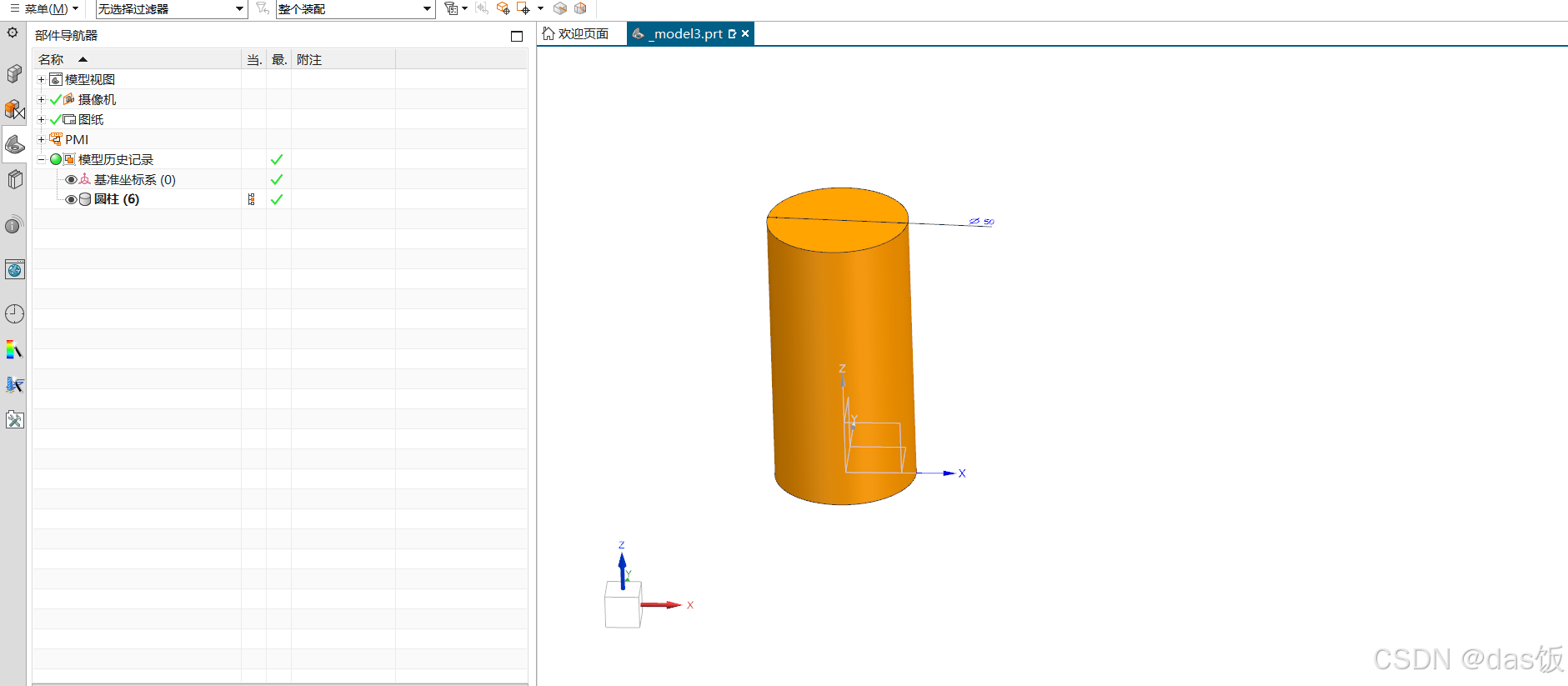Open the 菜单(M) menu

[44, 8]
